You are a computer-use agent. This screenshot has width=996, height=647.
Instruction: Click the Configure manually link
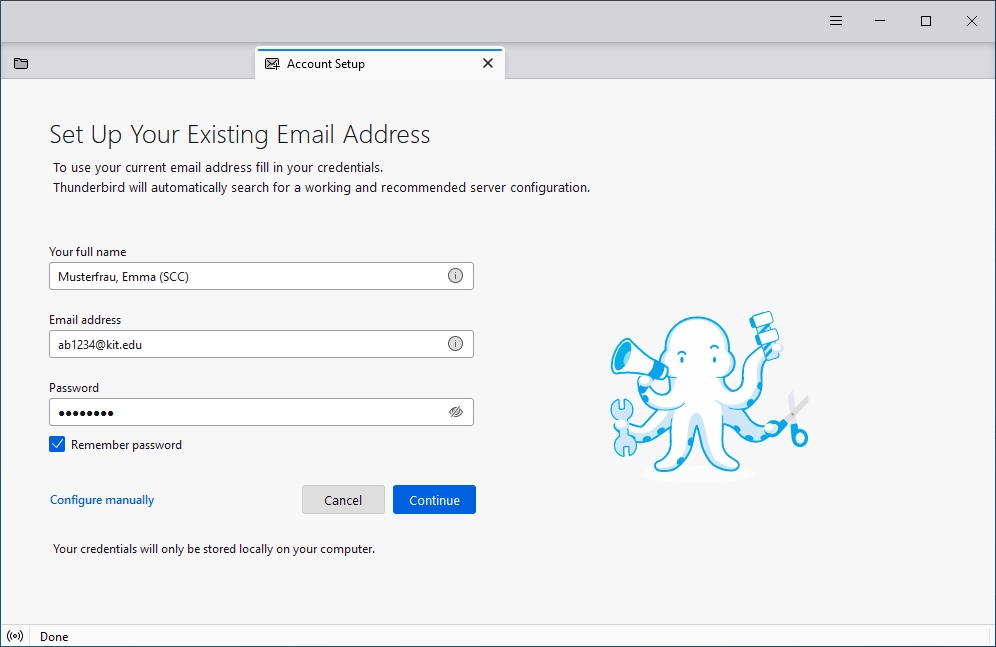(102, 500)
